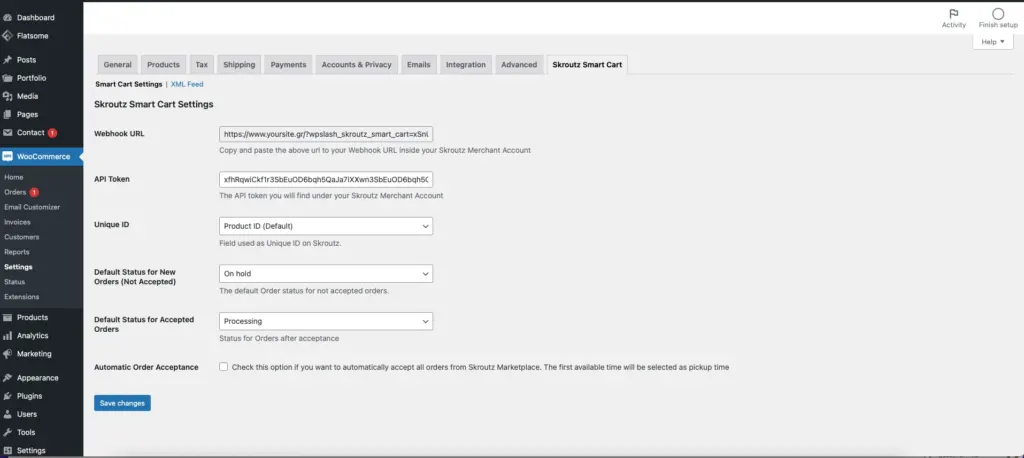Screen dimensions: 1024x458
Task: Click the Users person icon
Action: tap(7, 414)
